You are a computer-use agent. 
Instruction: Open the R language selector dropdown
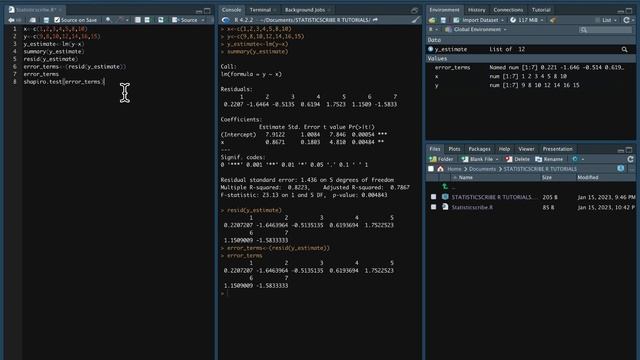tap(433, 29)
